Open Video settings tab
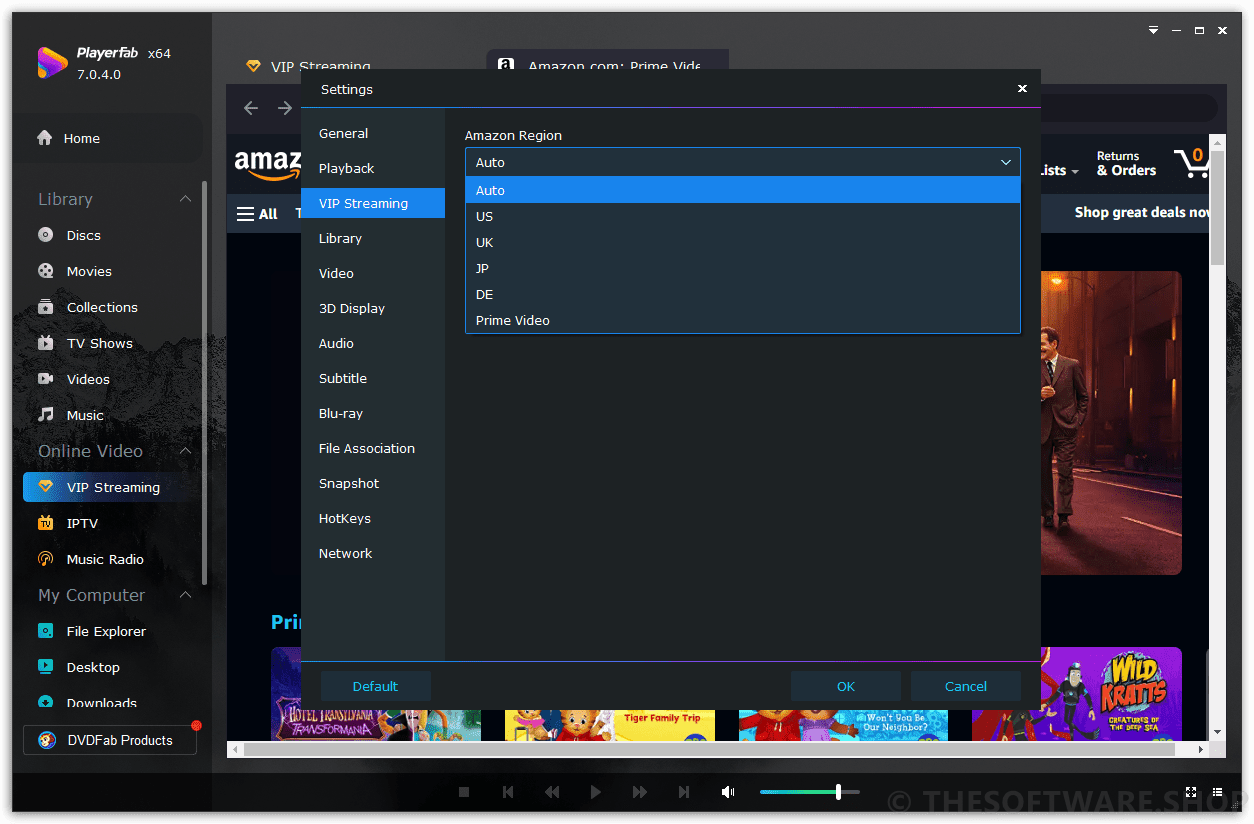This screenshot has height=824, width=1254. 373,273
